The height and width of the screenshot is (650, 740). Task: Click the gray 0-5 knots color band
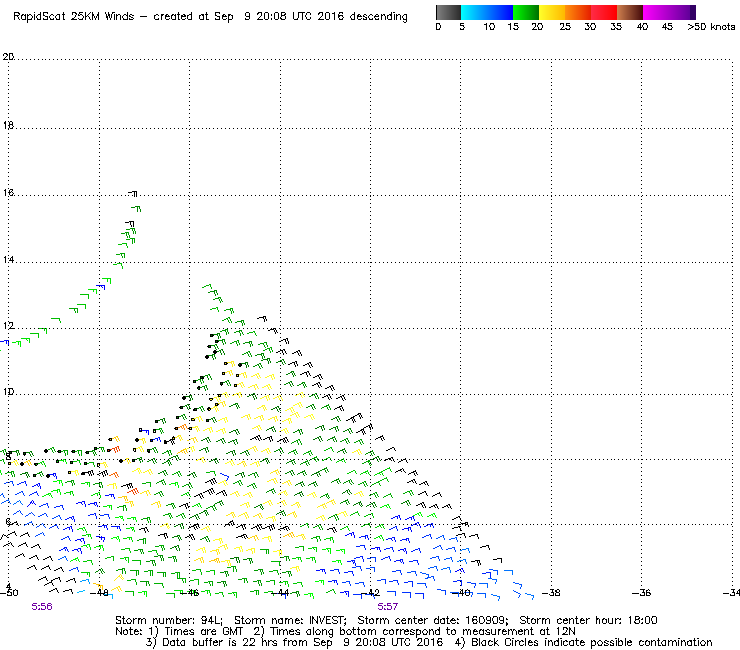coord(448,12)
